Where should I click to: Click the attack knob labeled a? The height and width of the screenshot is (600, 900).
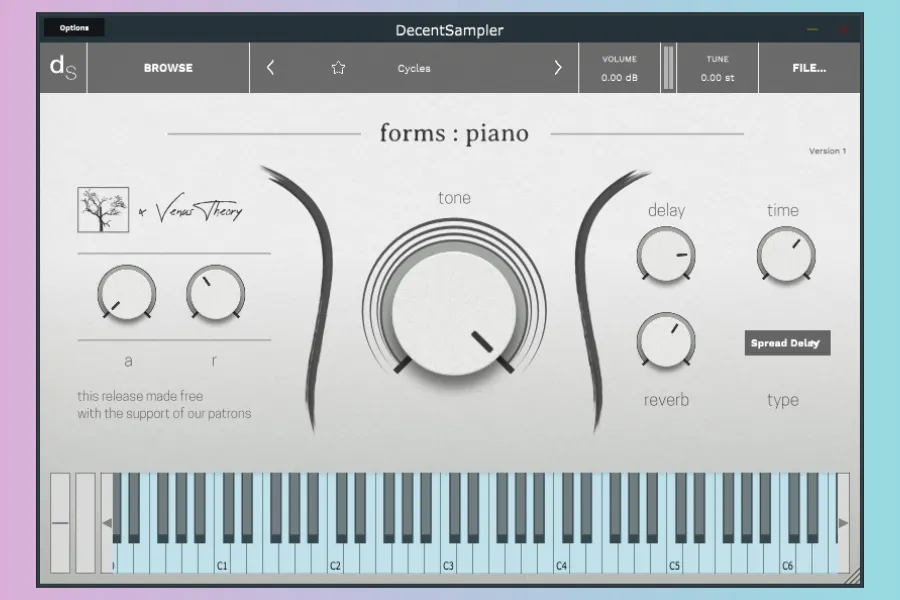point(126,294)
